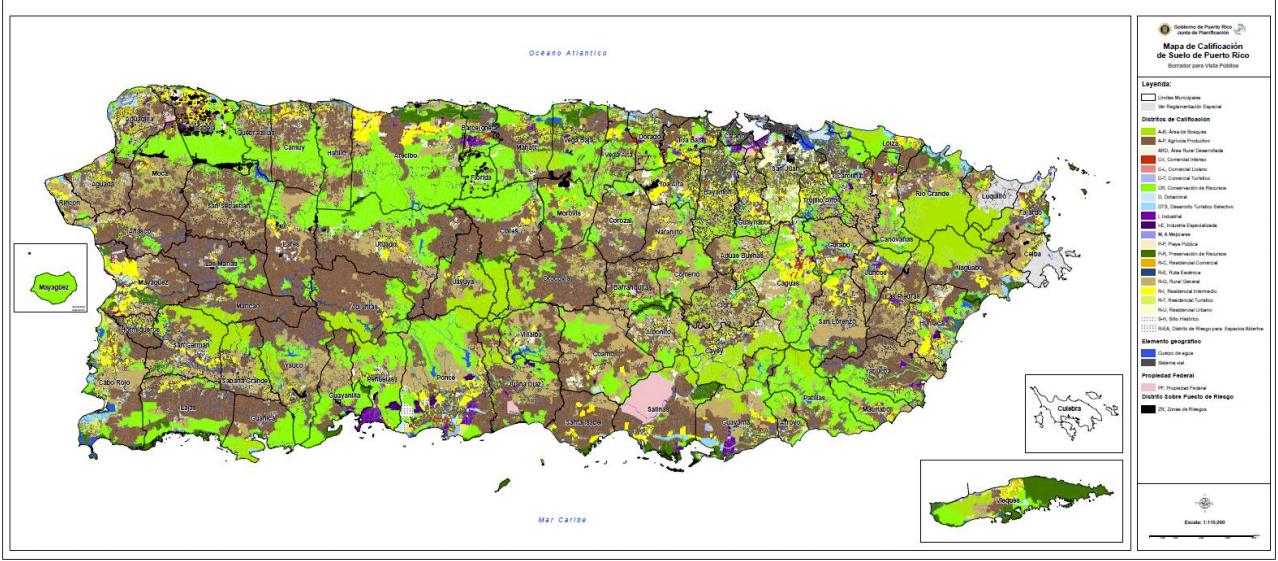Click the Jayuya municipality label

(464, 283)
